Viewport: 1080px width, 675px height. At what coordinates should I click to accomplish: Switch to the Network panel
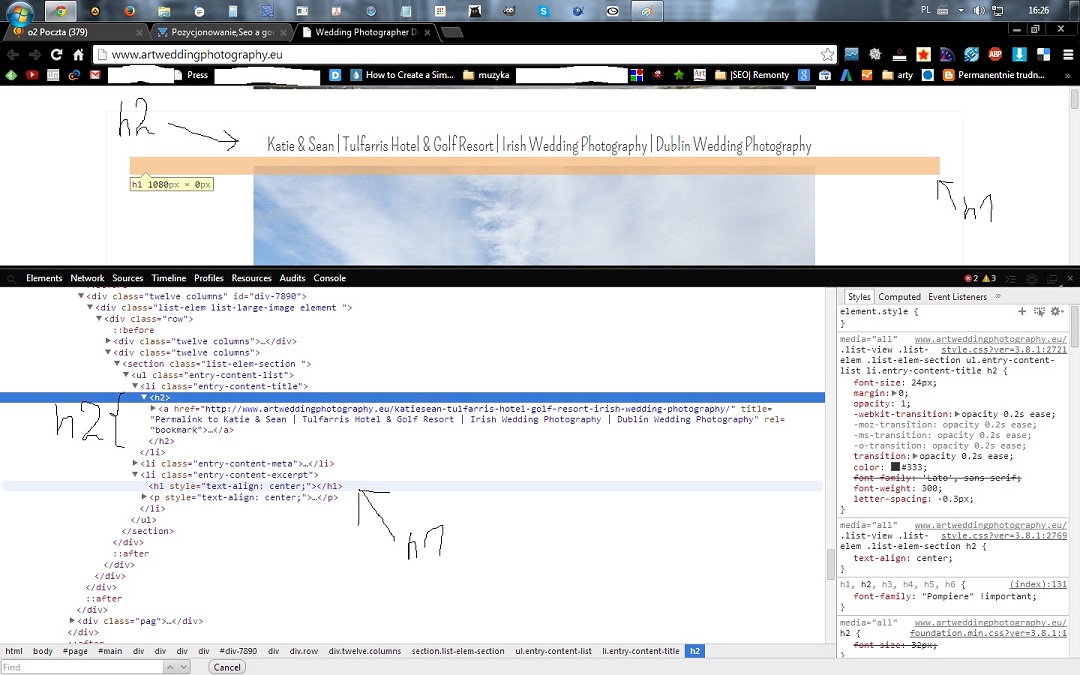(x=87, y=278)
